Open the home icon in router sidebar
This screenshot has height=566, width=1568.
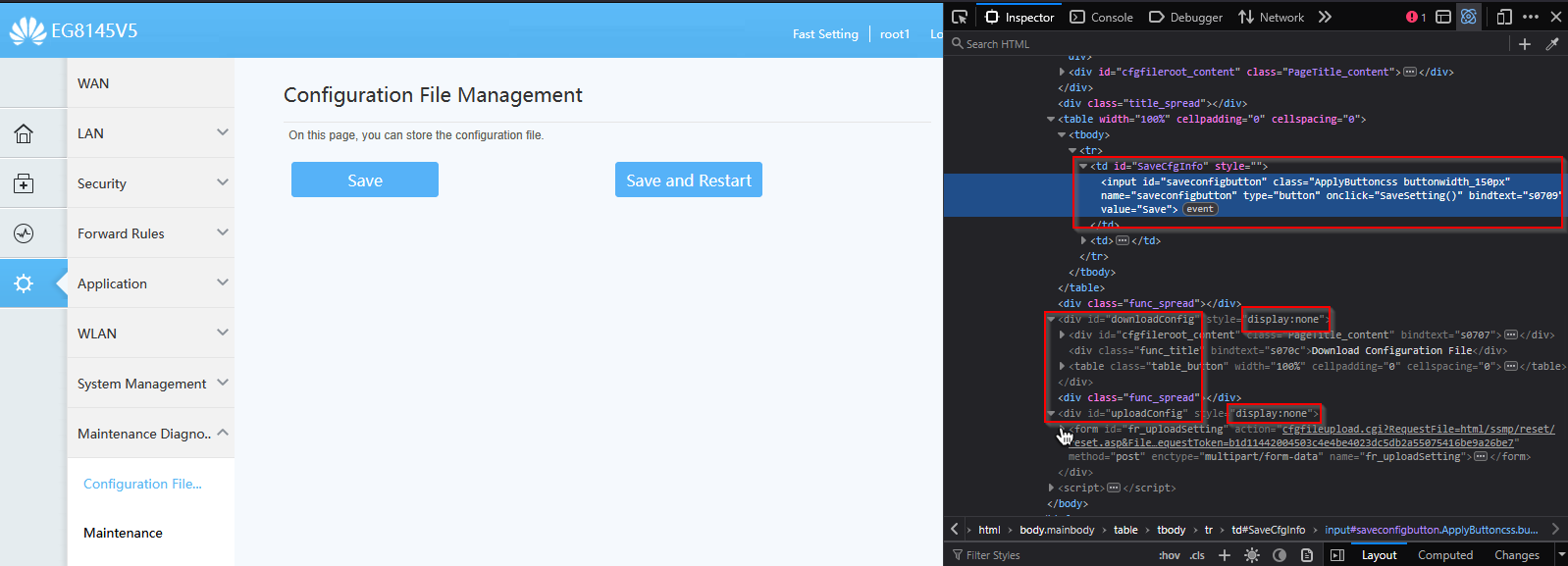pyautogui.click(x=24, y=133)
